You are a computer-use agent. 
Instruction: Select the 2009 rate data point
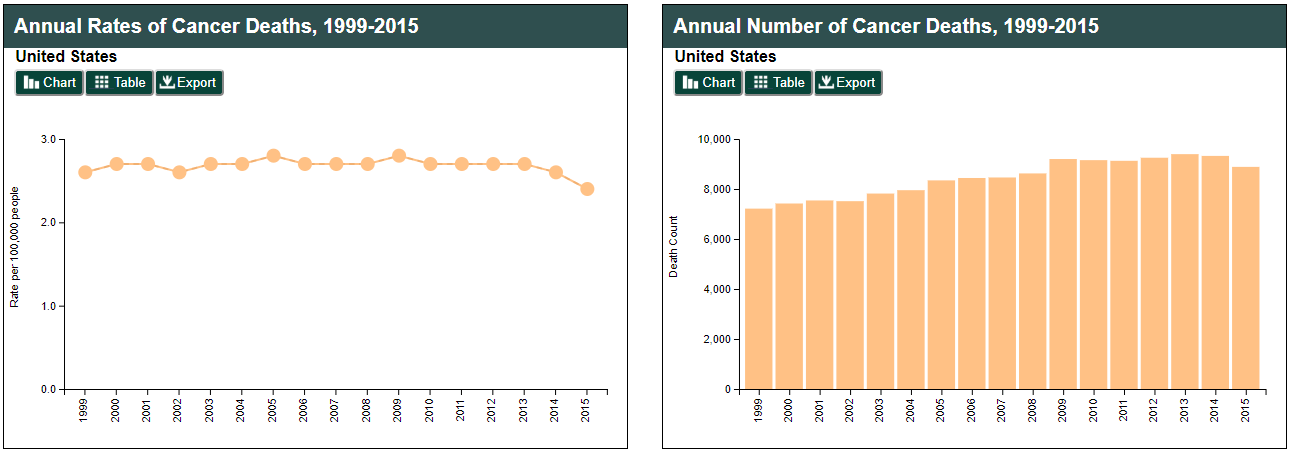(x=399, y=156)
